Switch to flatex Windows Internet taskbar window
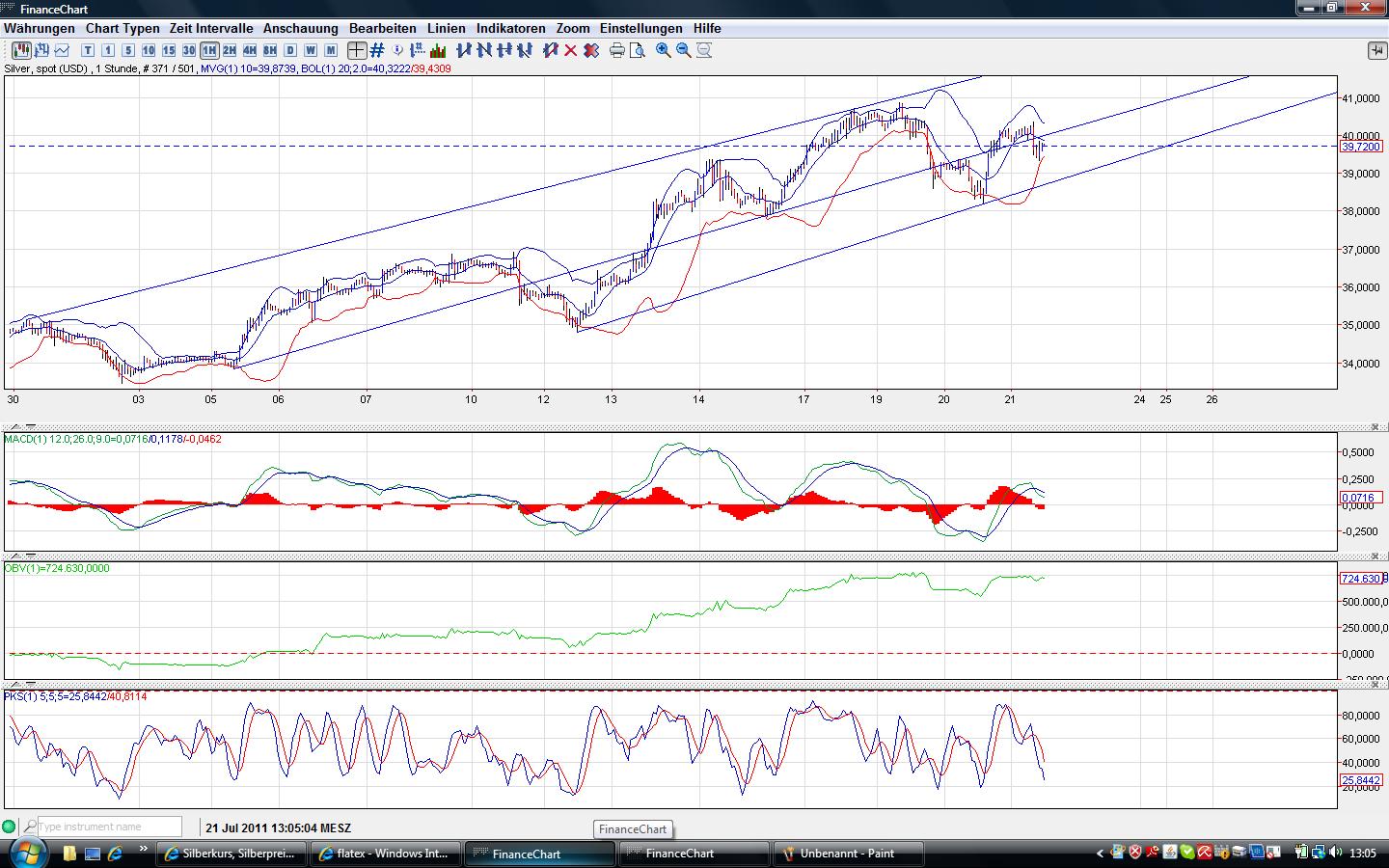Screen dimensions: 1389x868 [385, 854]
